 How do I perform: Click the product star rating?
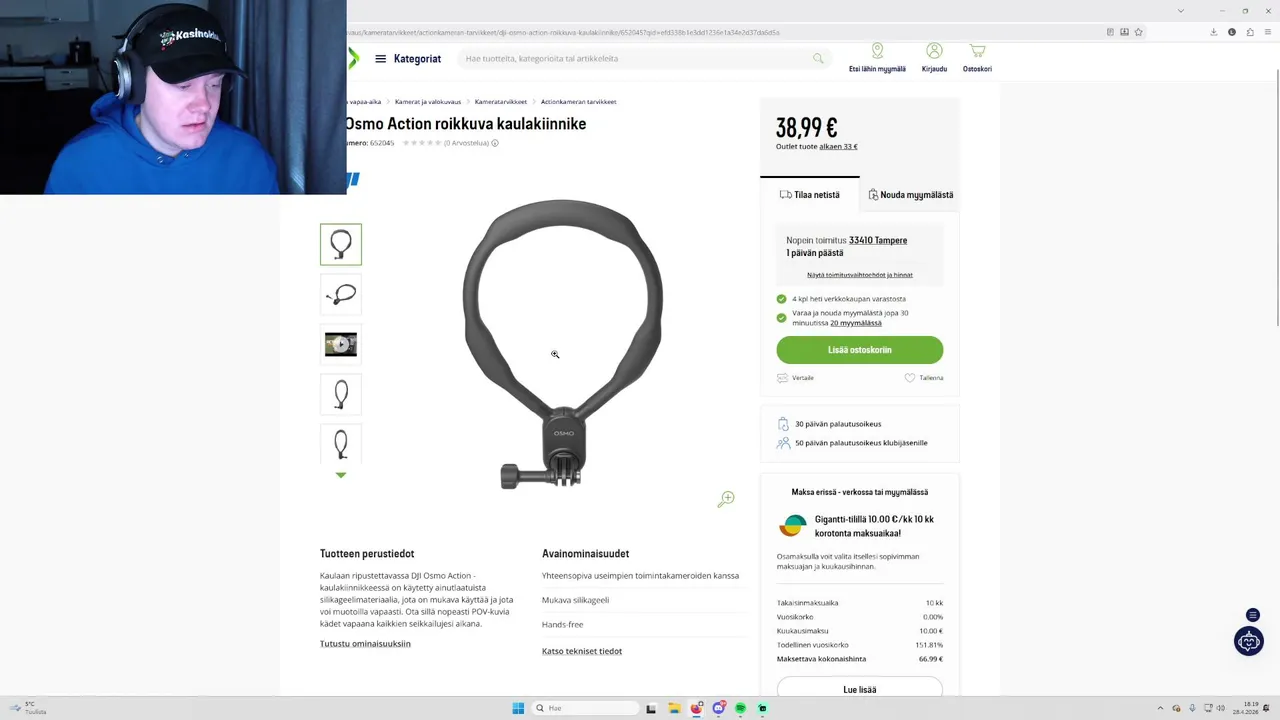point(422,143)
